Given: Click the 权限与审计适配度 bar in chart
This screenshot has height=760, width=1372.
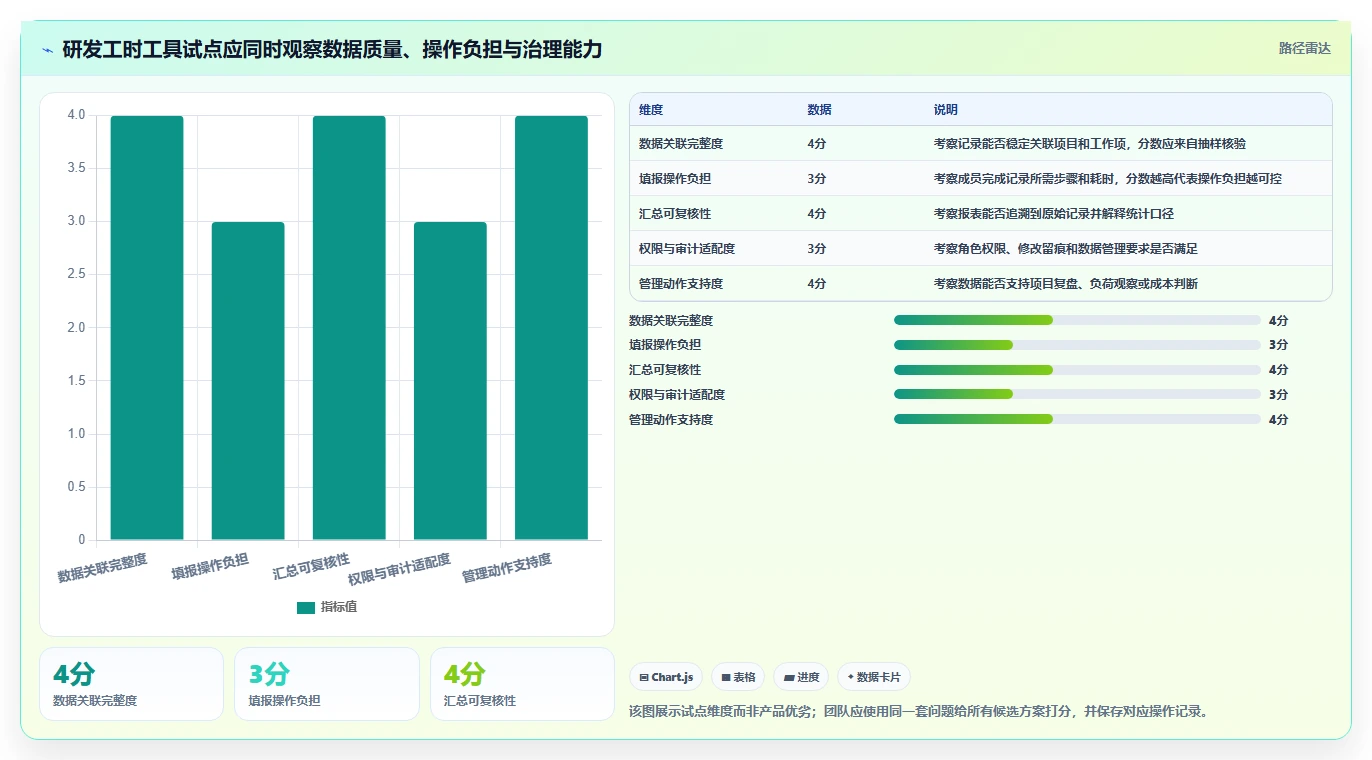Looking at the screenshot, I should (450, 381).
